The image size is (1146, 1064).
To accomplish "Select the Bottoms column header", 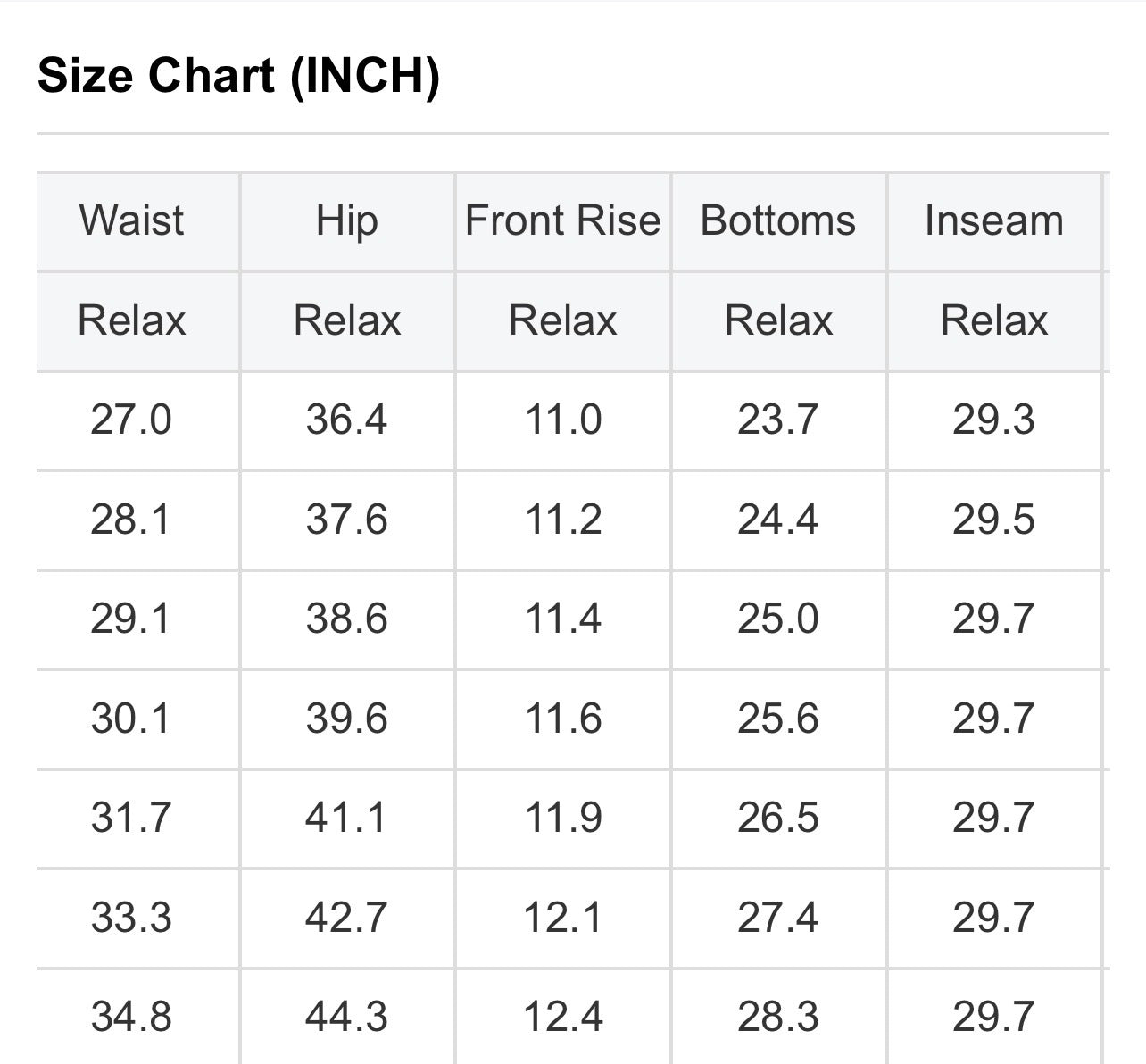I will point(777,220).
